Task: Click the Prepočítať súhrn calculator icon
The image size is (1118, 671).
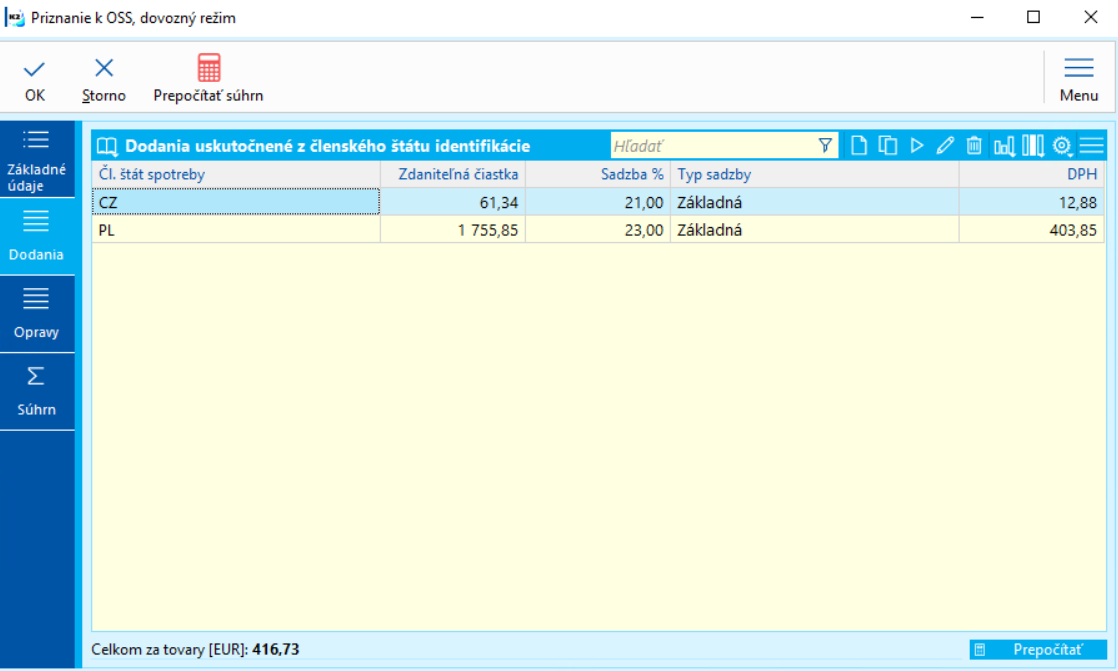Action: click(x=209, y=68)
